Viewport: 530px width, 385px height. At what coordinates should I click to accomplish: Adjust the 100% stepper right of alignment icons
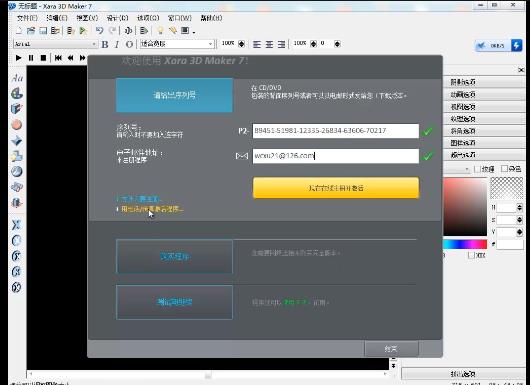[313, 44]
